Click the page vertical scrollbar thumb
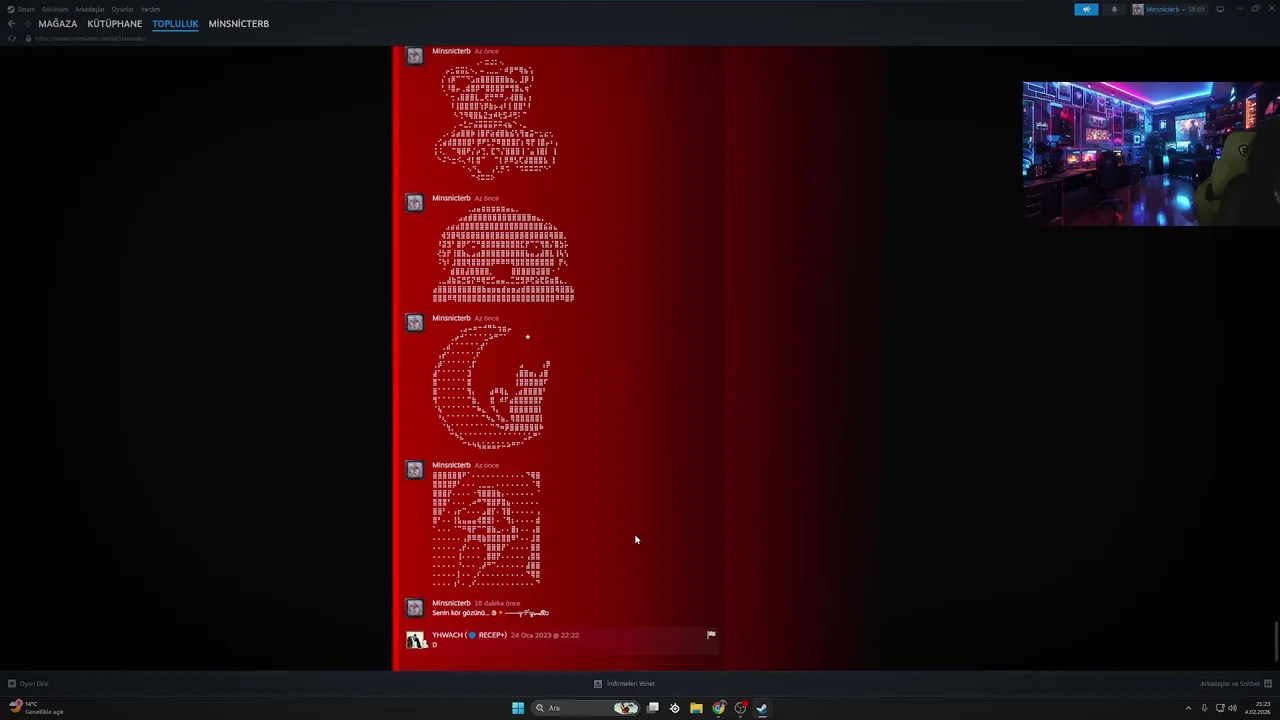Screen dimensions: 1280x720 pyautogui.click(x=1275, y=642)
